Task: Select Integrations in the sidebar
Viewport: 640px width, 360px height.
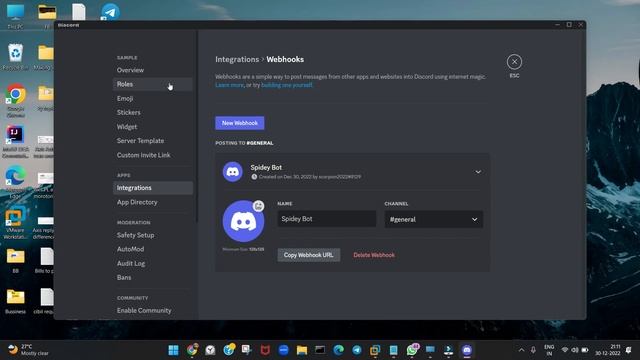Action: coord(153,188)
